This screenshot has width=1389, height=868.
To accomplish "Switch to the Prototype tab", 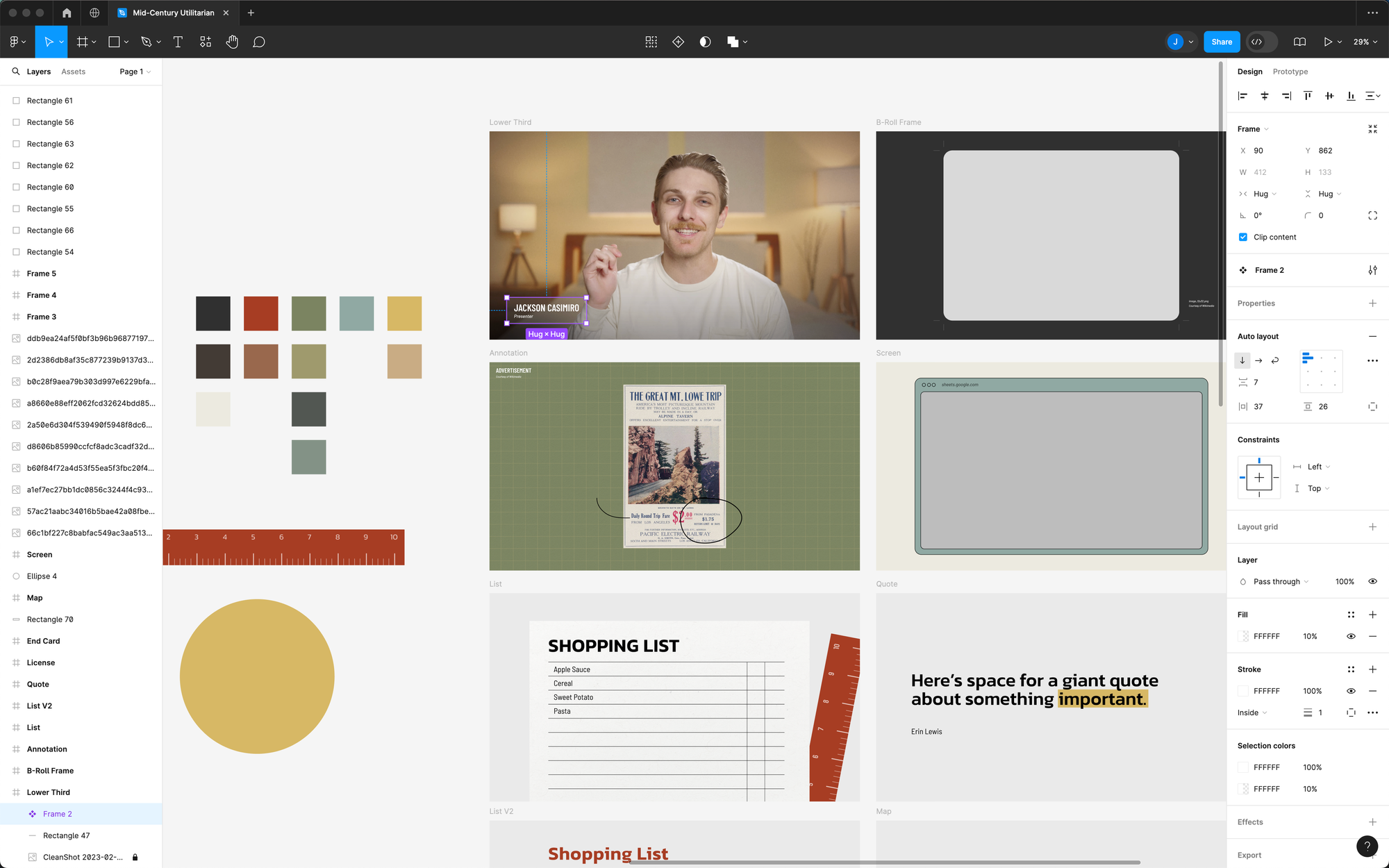I will coord(1290,72).
